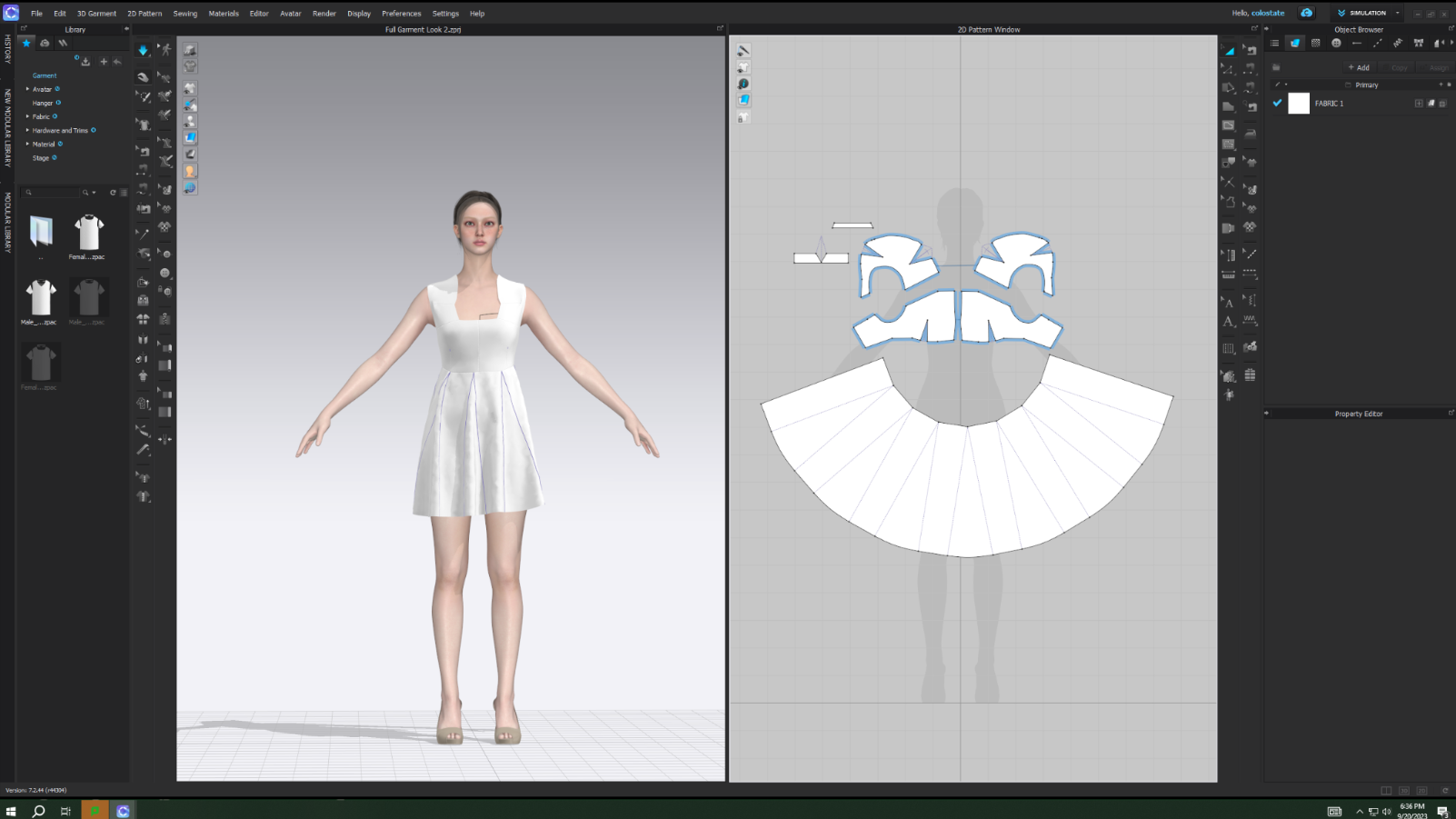The width and height of the screenshot is (1456, 819).
Task: Click the plus icon to add Library folder
Action: [104, 62]
